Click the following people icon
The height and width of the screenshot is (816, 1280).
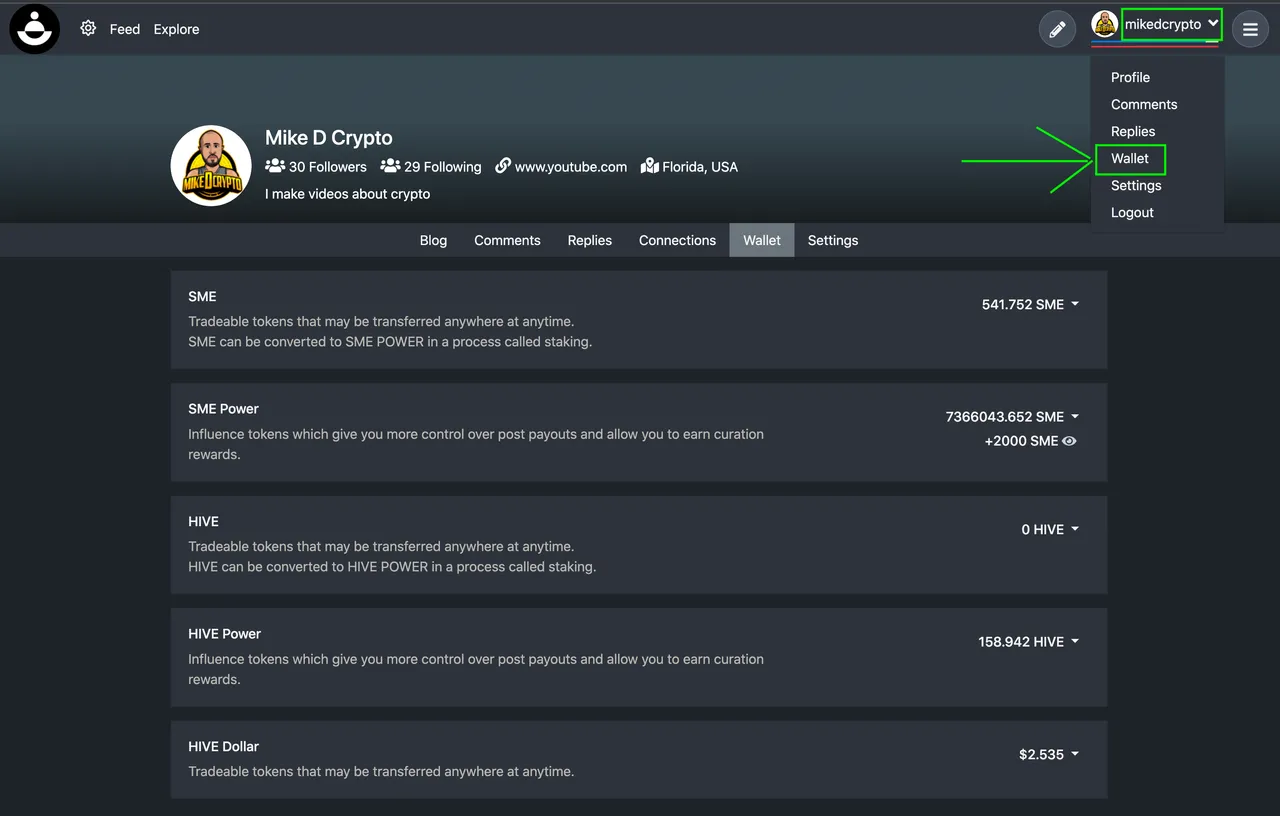click(x=390, y=165)
